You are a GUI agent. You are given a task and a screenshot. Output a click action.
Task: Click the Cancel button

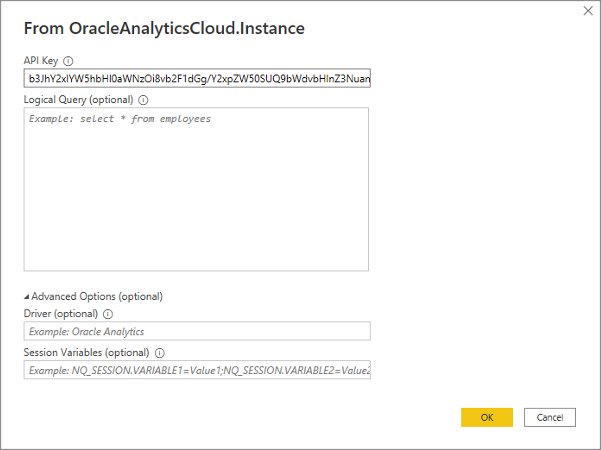(549, 417)
